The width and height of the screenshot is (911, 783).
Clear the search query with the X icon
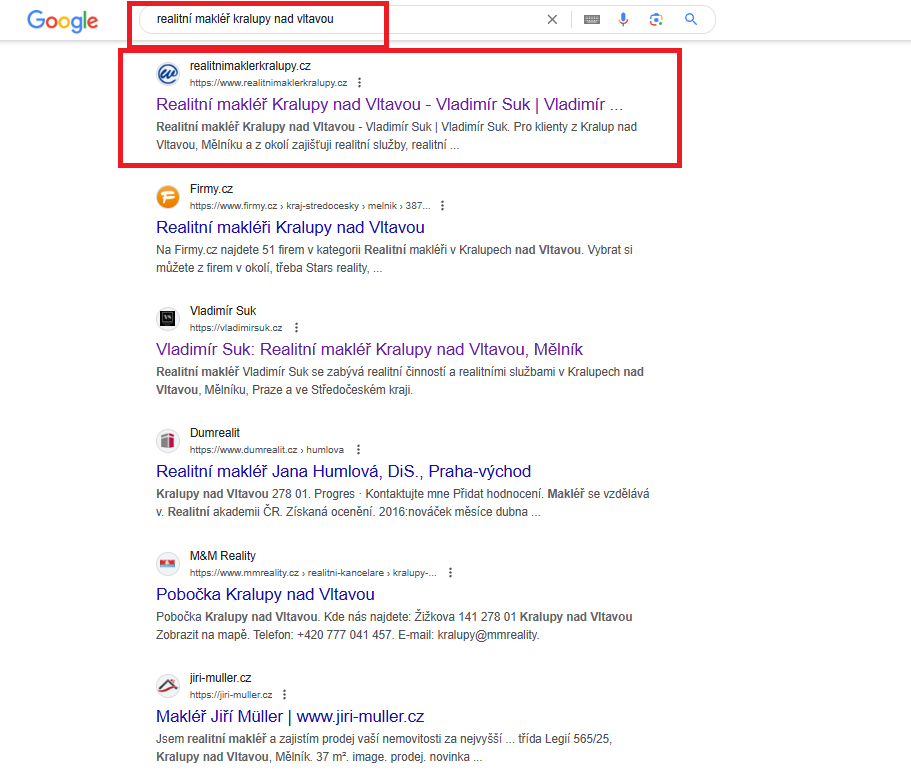pos(552,20)
